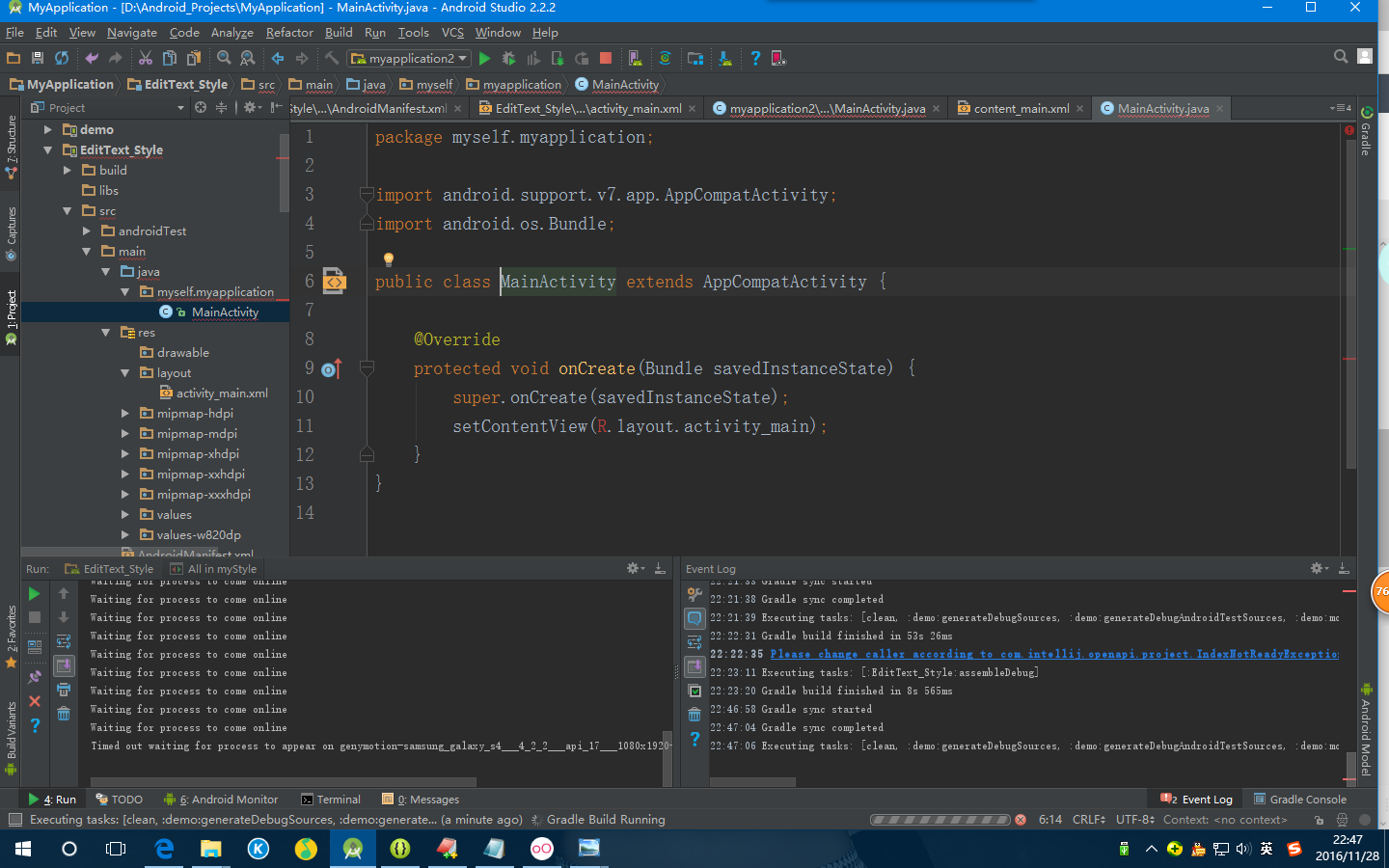Screen dimensions: 1389x868
Task: Toggle scroll-to-end in the Event Log
Action: coord(695,665)
